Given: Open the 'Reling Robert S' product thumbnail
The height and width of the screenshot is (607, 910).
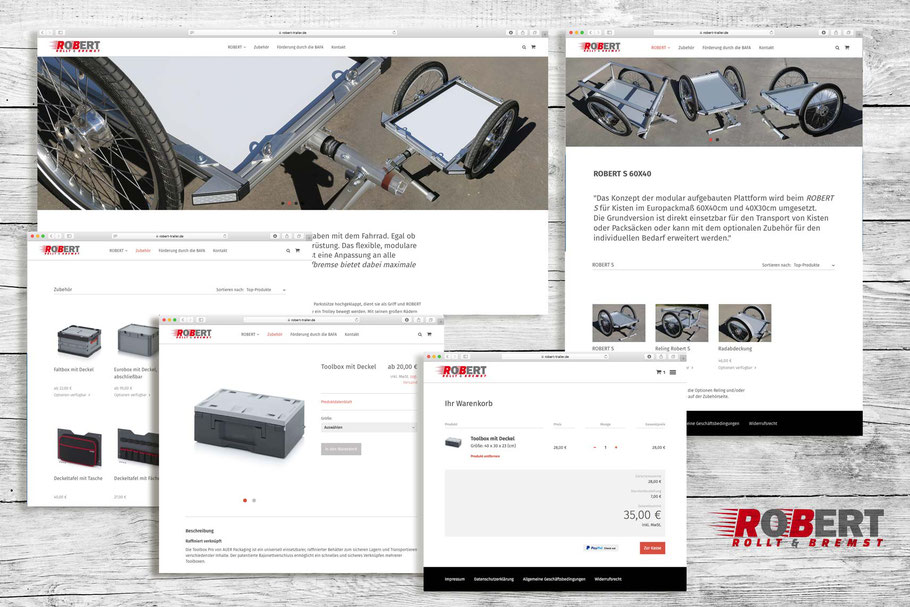Looking at the screenshot, I should [681, 323].
